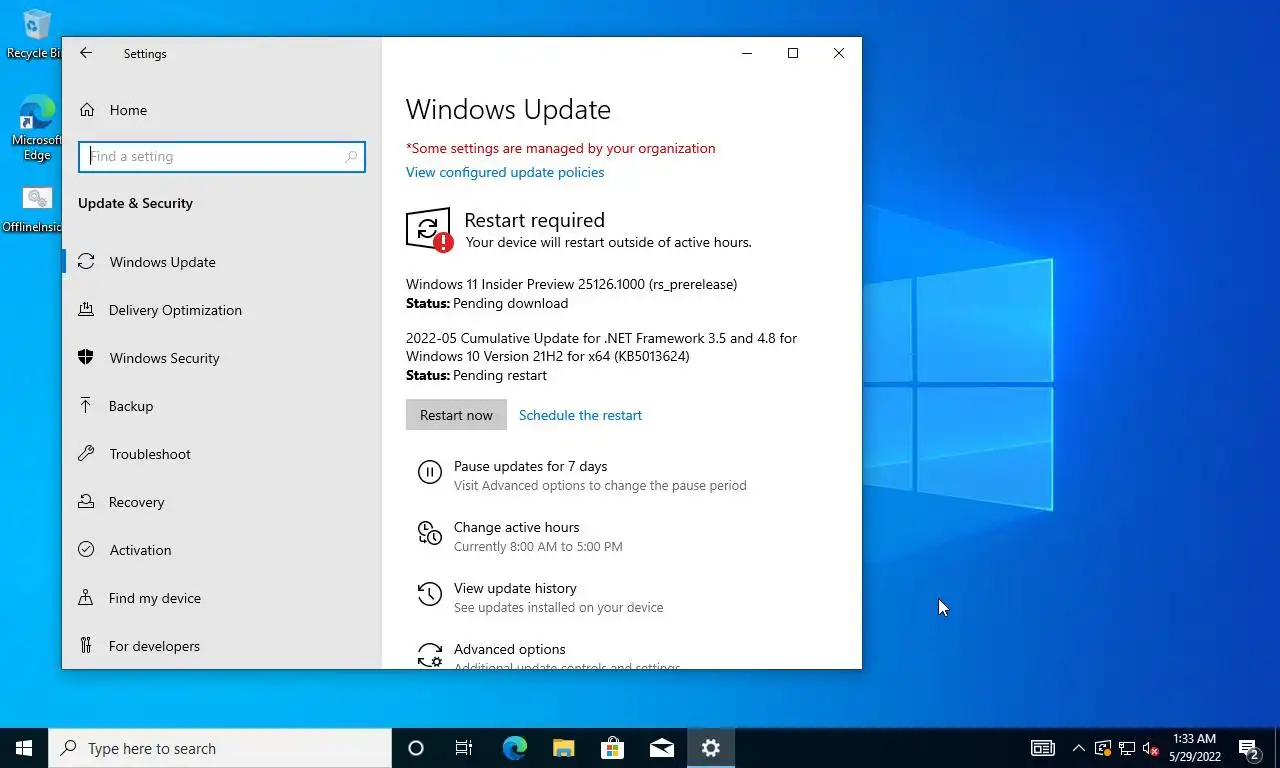
Task: Click the Delivery Optimization icon
Action: pyautogui.click(x=87, y=310)
